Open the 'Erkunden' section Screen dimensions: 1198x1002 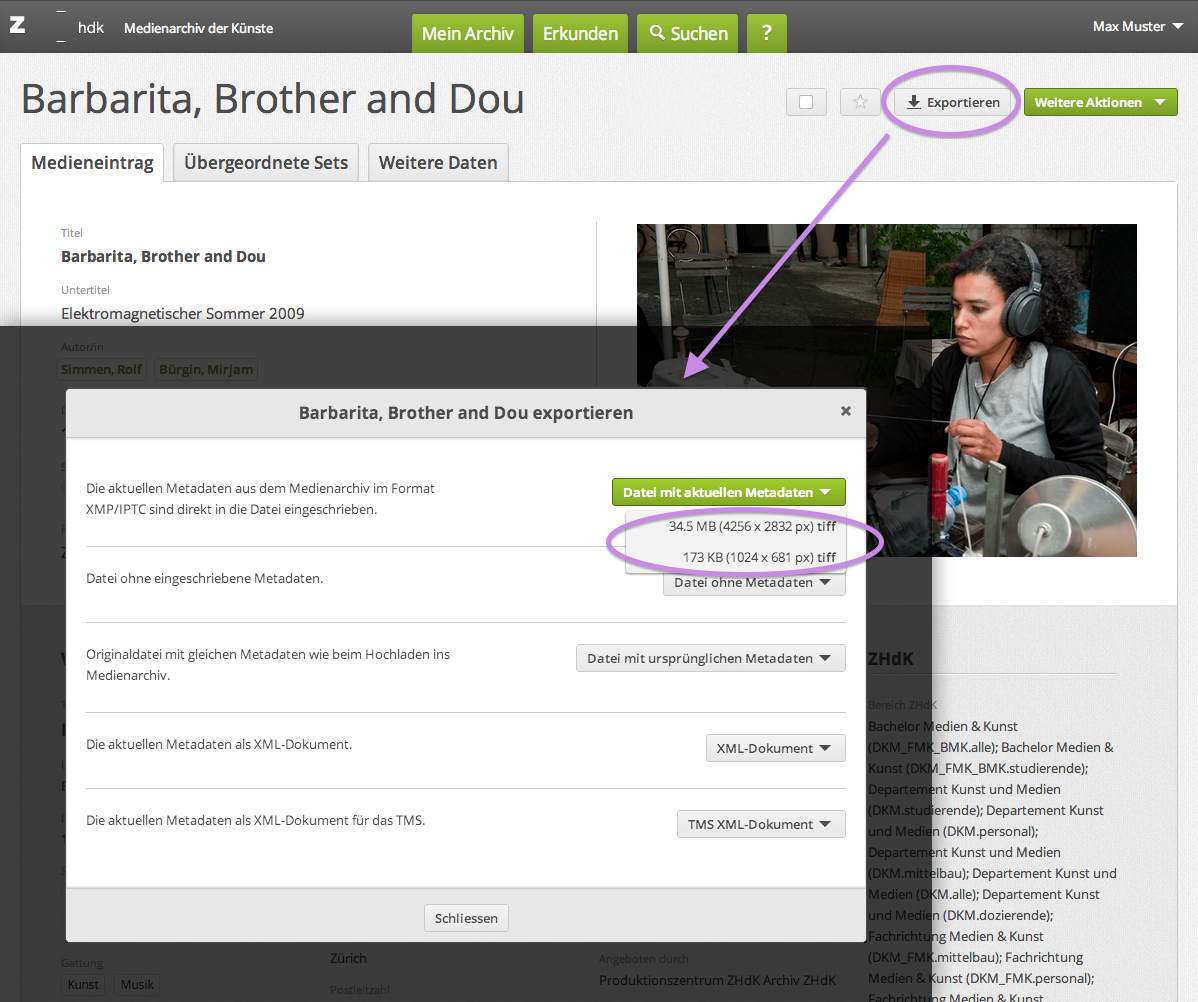pyautogui.click(x=580, y=33)
